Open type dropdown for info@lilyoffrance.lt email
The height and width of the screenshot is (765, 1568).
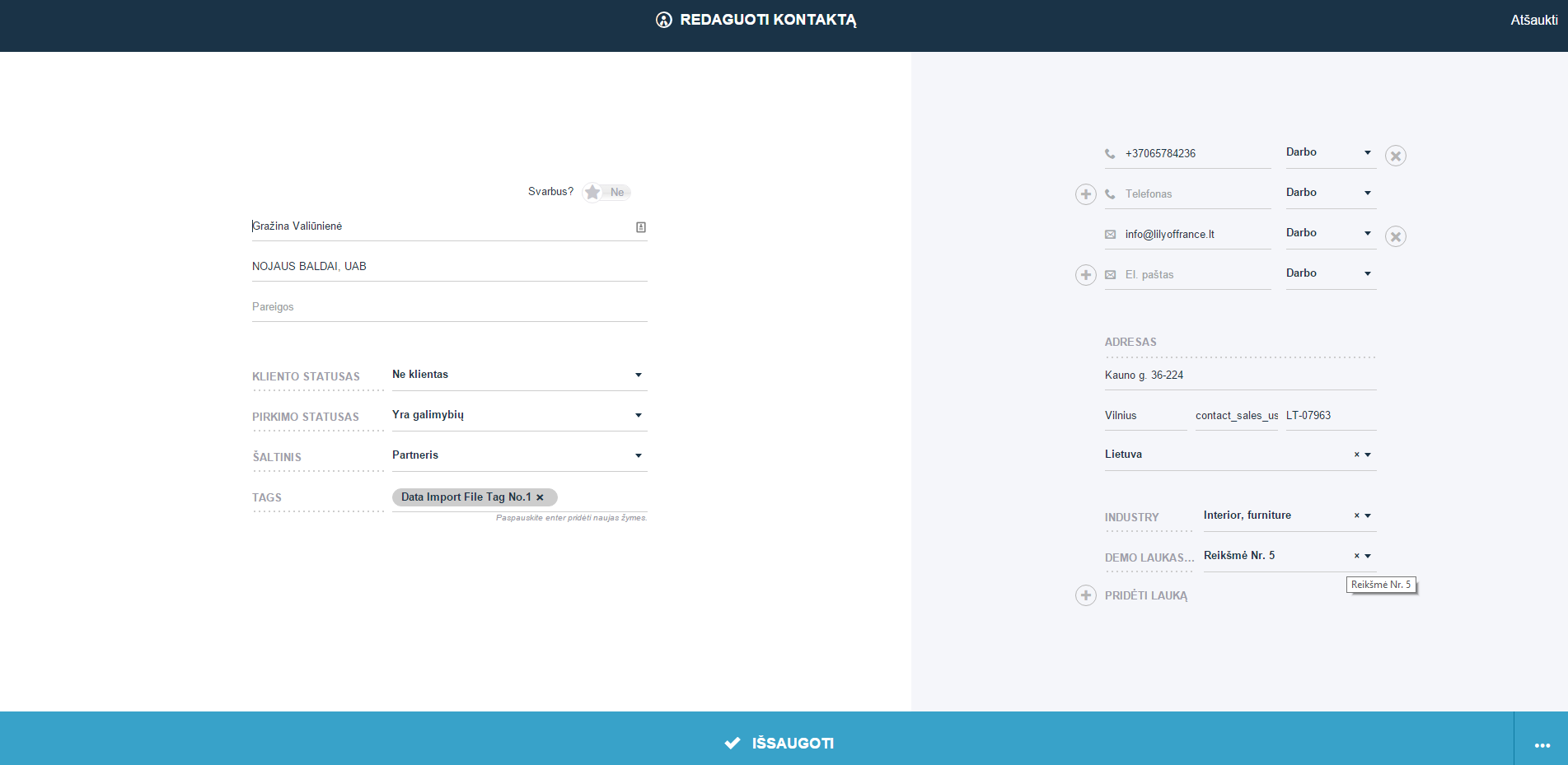(1331, 233)
